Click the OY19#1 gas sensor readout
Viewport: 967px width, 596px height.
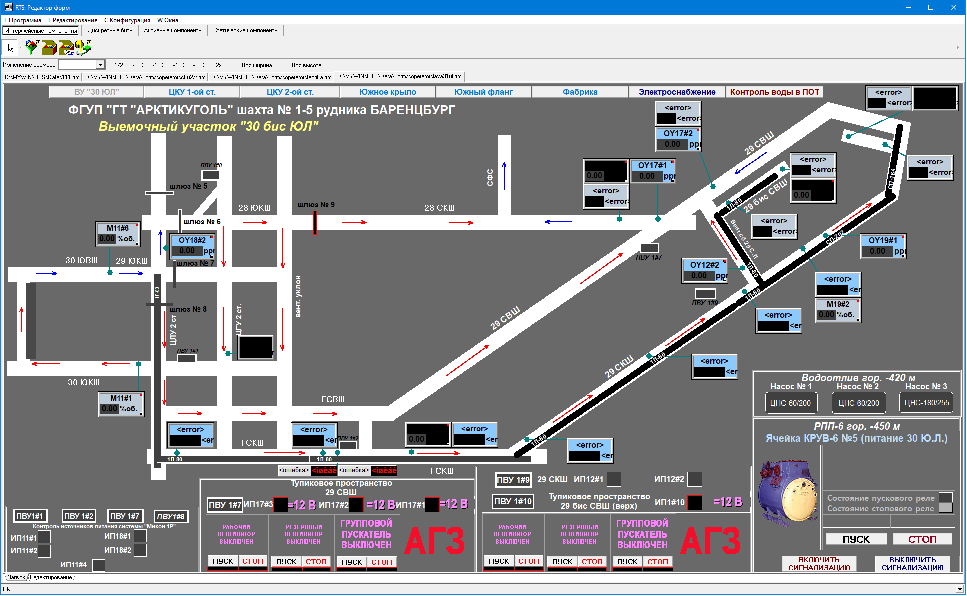883,246
